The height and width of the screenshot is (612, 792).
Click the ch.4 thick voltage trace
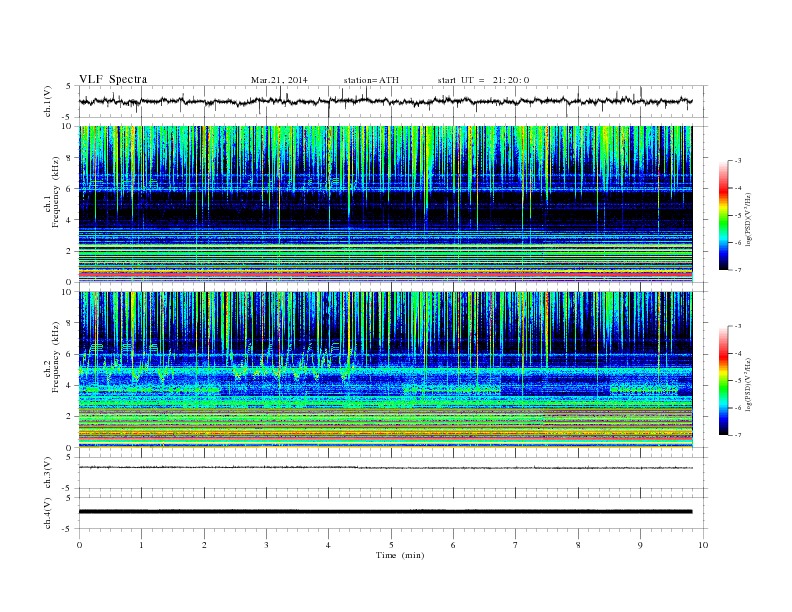(385, 512)
